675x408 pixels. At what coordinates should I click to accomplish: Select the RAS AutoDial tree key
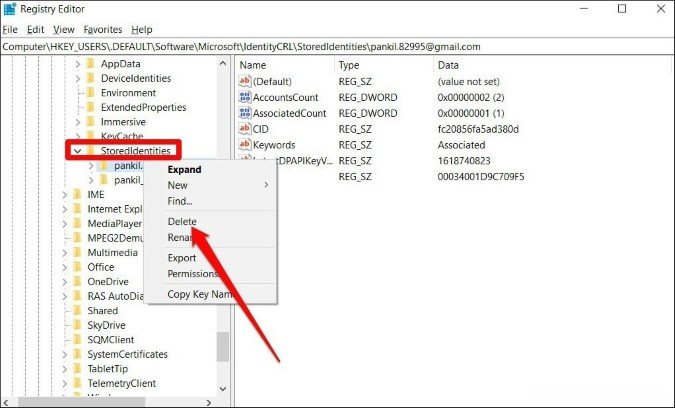click(115, 296)
